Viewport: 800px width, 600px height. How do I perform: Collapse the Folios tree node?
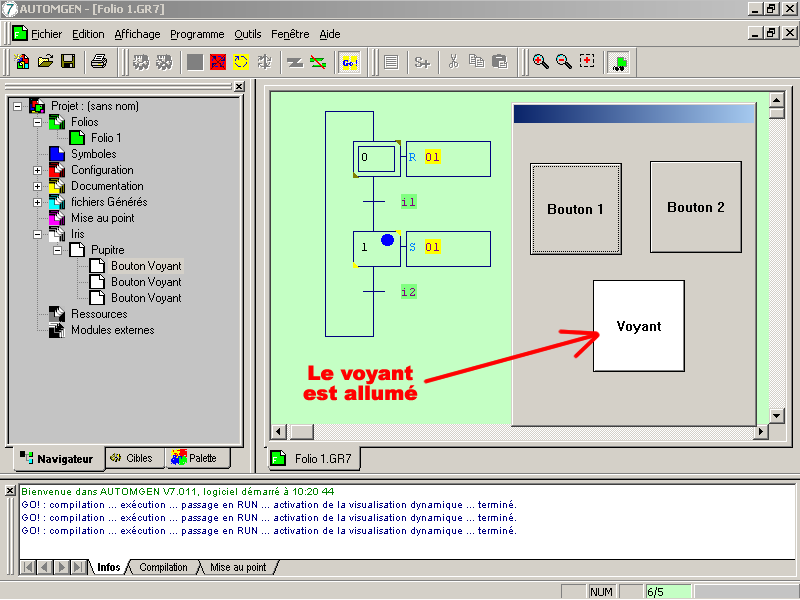tap(38, 122)
